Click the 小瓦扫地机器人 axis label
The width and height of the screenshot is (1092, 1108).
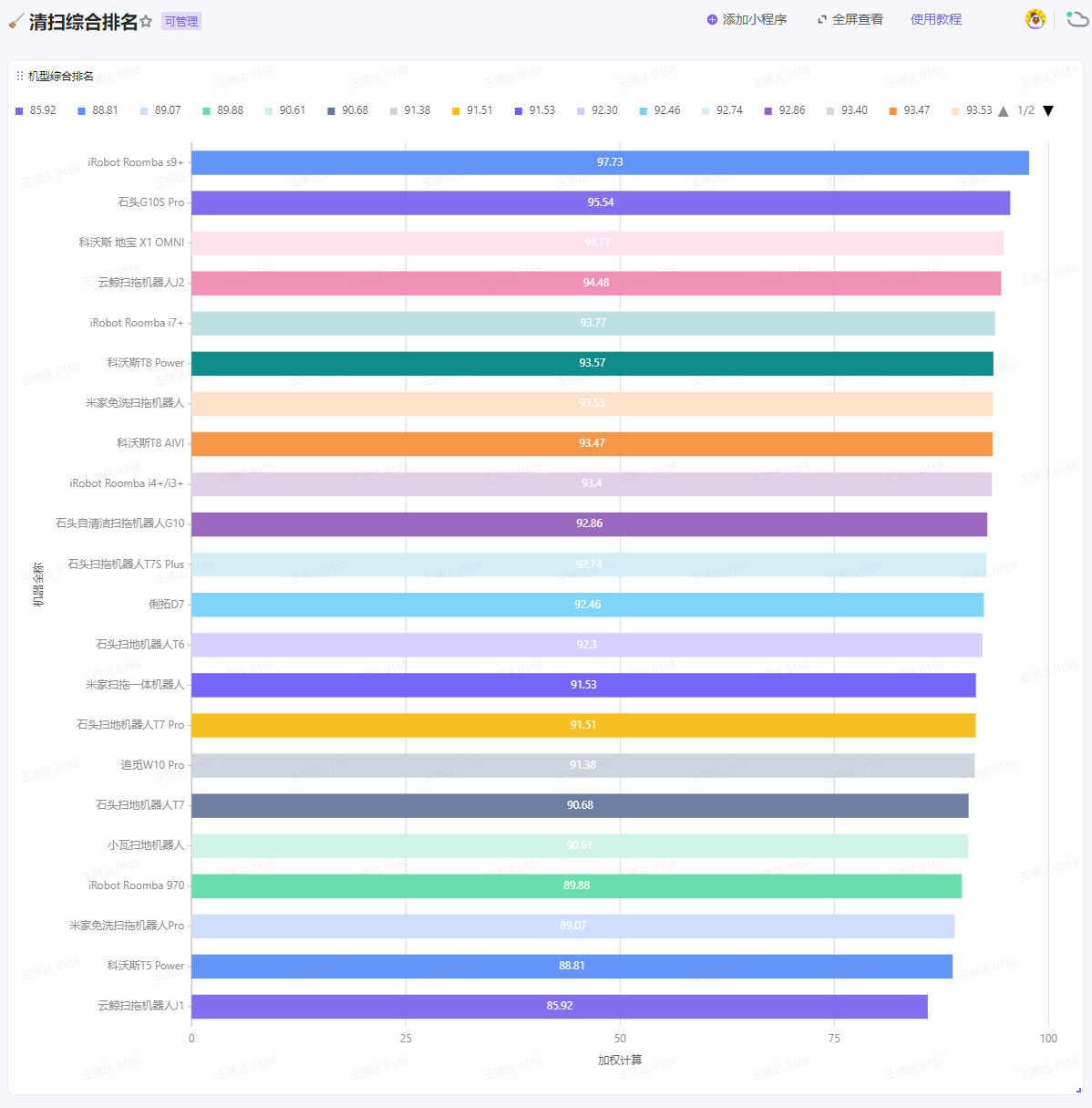[146, 845]
